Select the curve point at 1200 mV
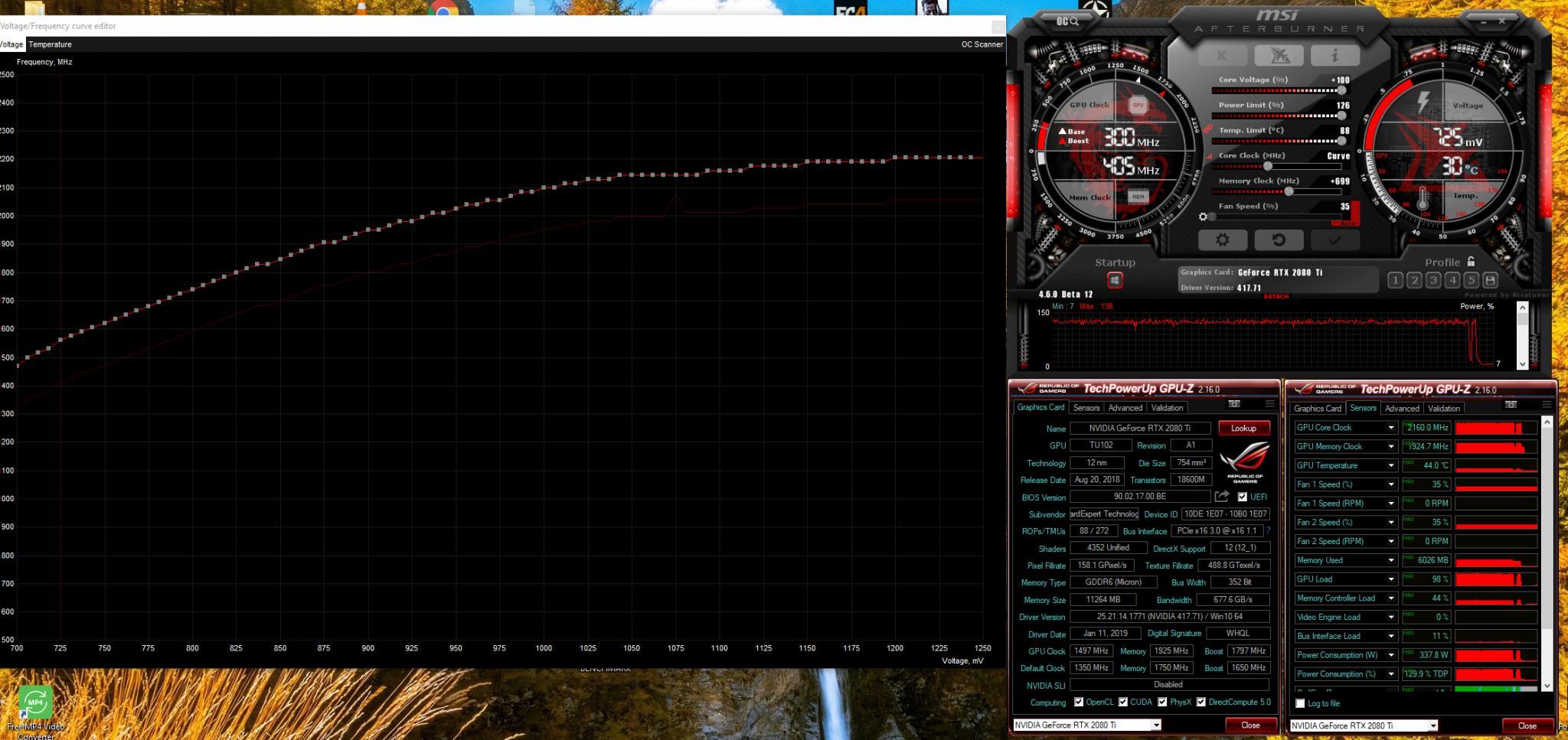 [x=895, y=158]
